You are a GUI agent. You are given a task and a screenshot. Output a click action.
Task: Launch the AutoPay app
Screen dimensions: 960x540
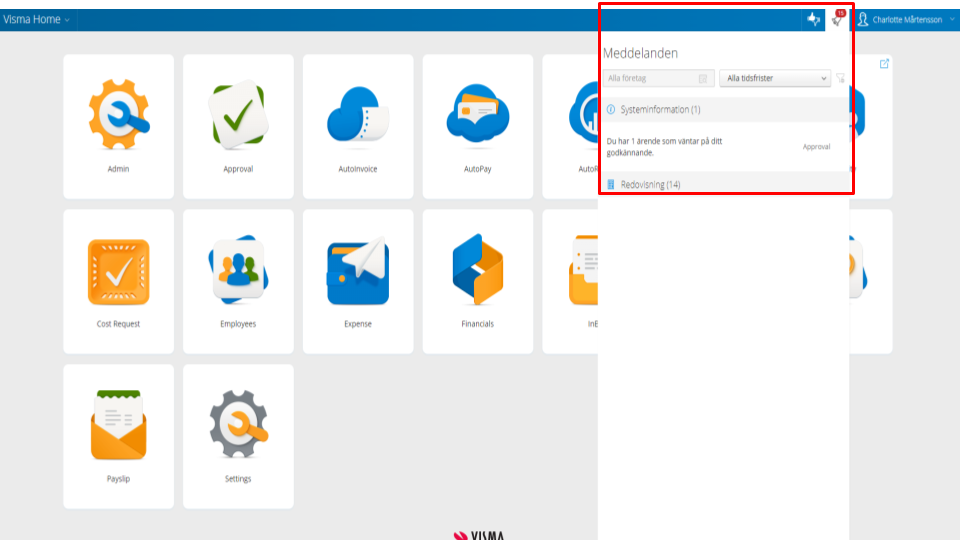478,126
